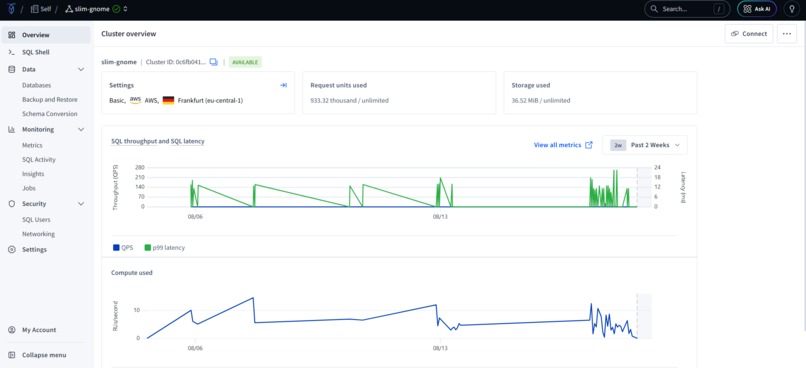
Task: Collapse the Security section chevron
Action: (x=81, y=204)
